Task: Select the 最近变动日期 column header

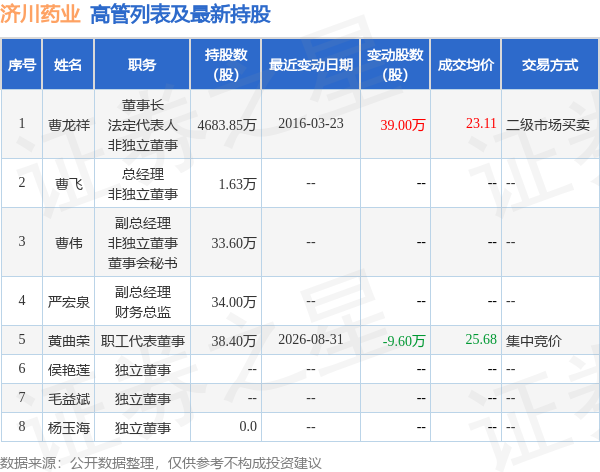Action: 311,65
